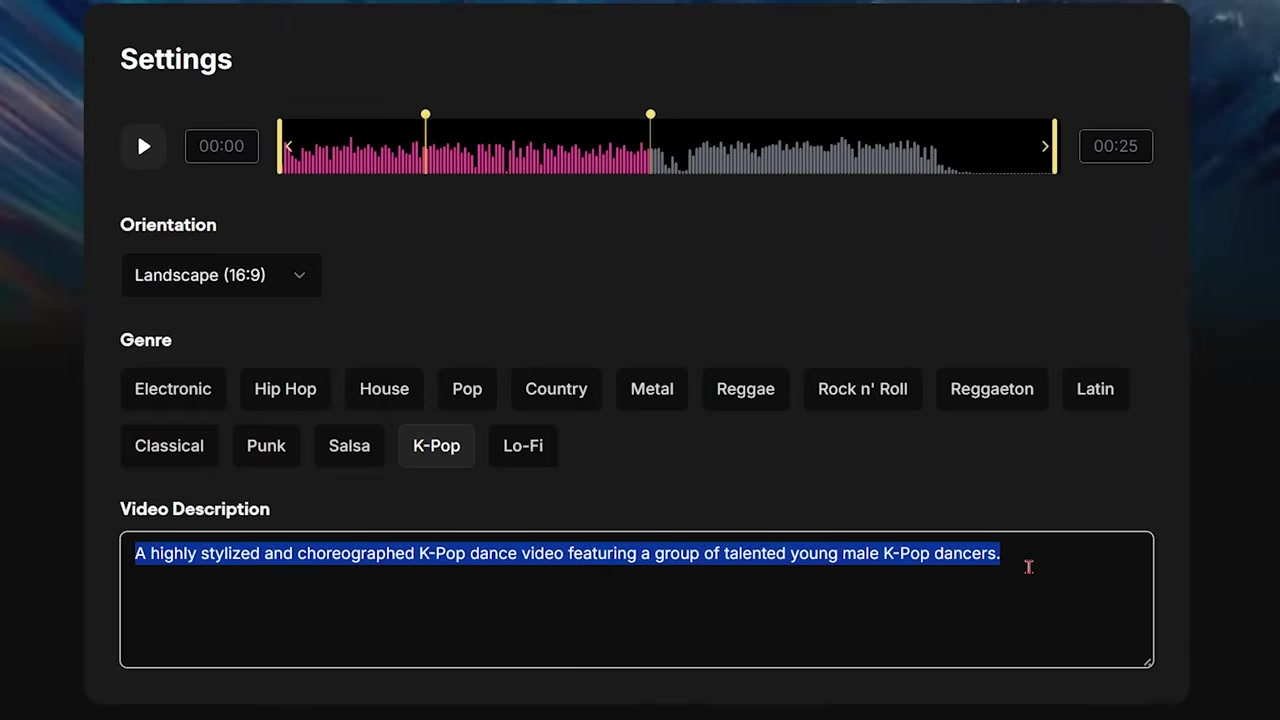
Task: Click the first yellow marker pin on waveform
Action: [425, 115]
